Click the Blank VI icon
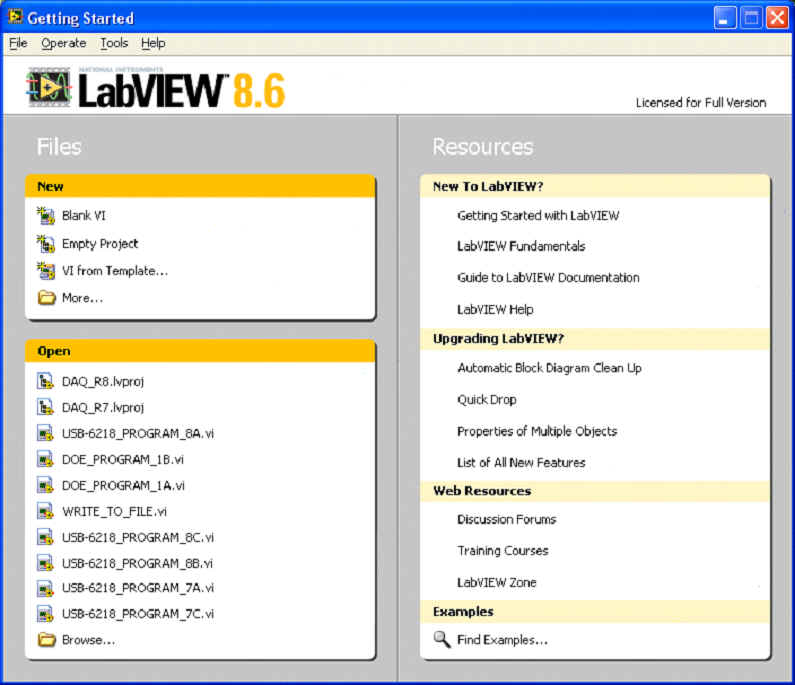Screen dimensions: 795x685 point(46,215)
